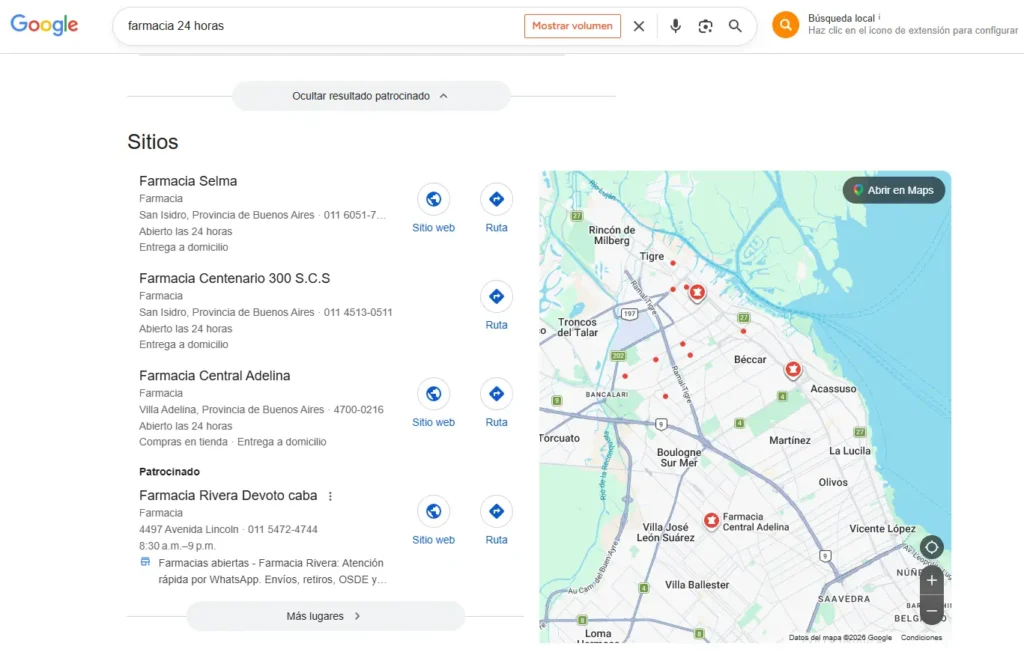This screenshot has width=1024, height=655.
Task: Open the map with Abrir en Maps
Action: point(893,190)
